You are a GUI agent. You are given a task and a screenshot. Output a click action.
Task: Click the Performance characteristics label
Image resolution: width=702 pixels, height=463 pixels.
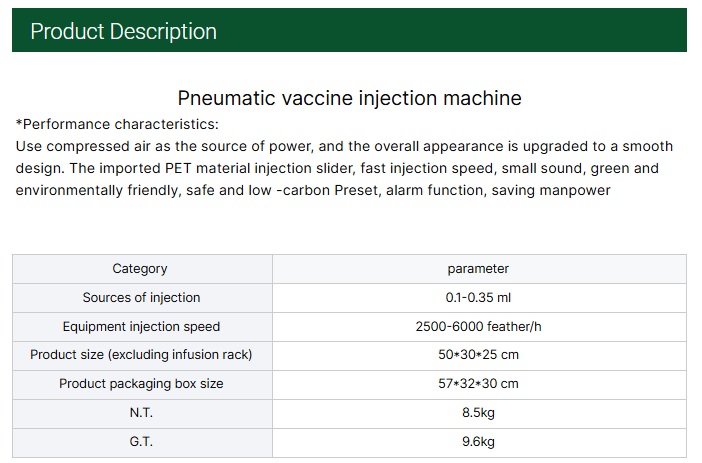pos(117,125)
